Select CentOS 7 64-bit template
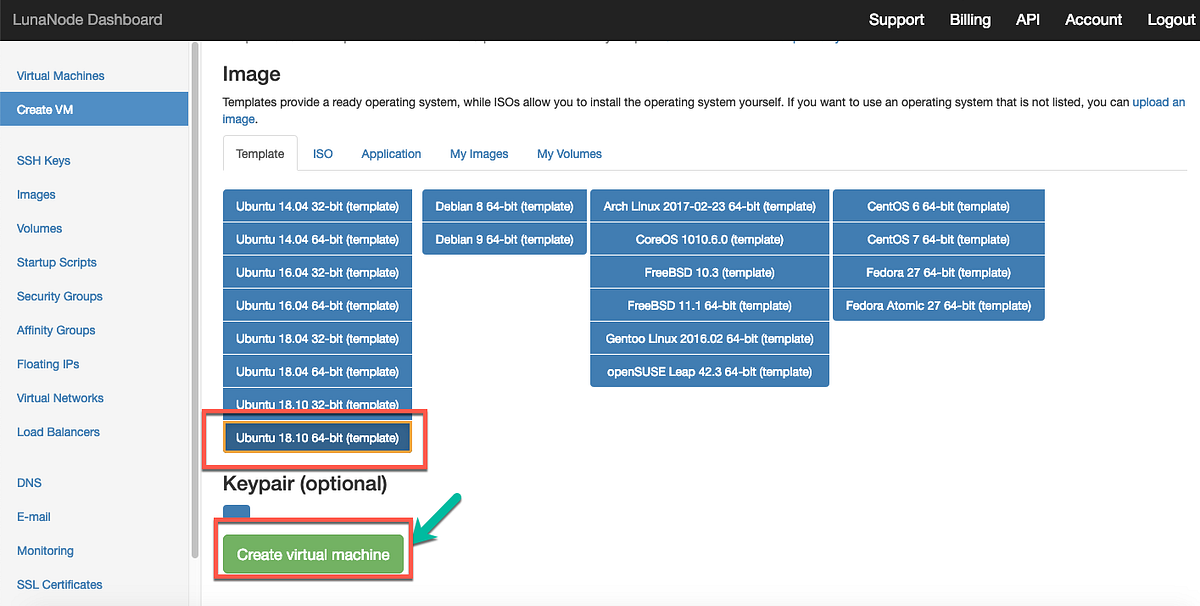 point(938,240)
